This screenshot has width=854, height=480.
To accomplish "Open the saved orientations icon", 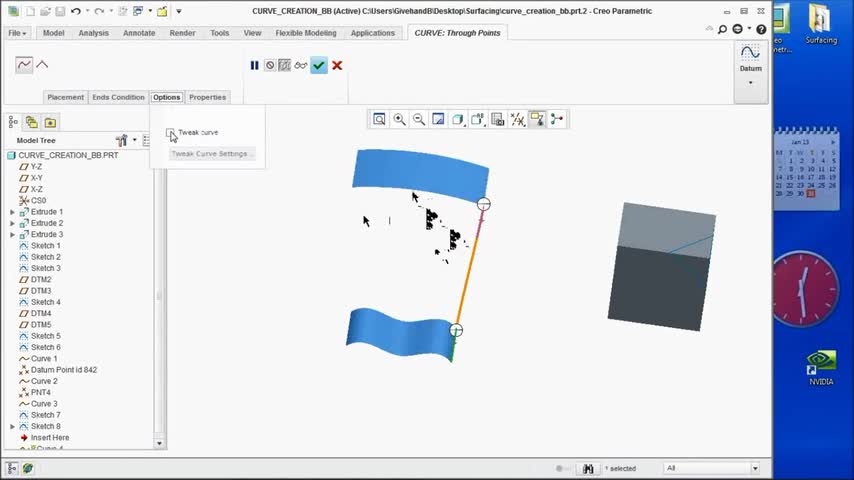I will tap(478, 119).
